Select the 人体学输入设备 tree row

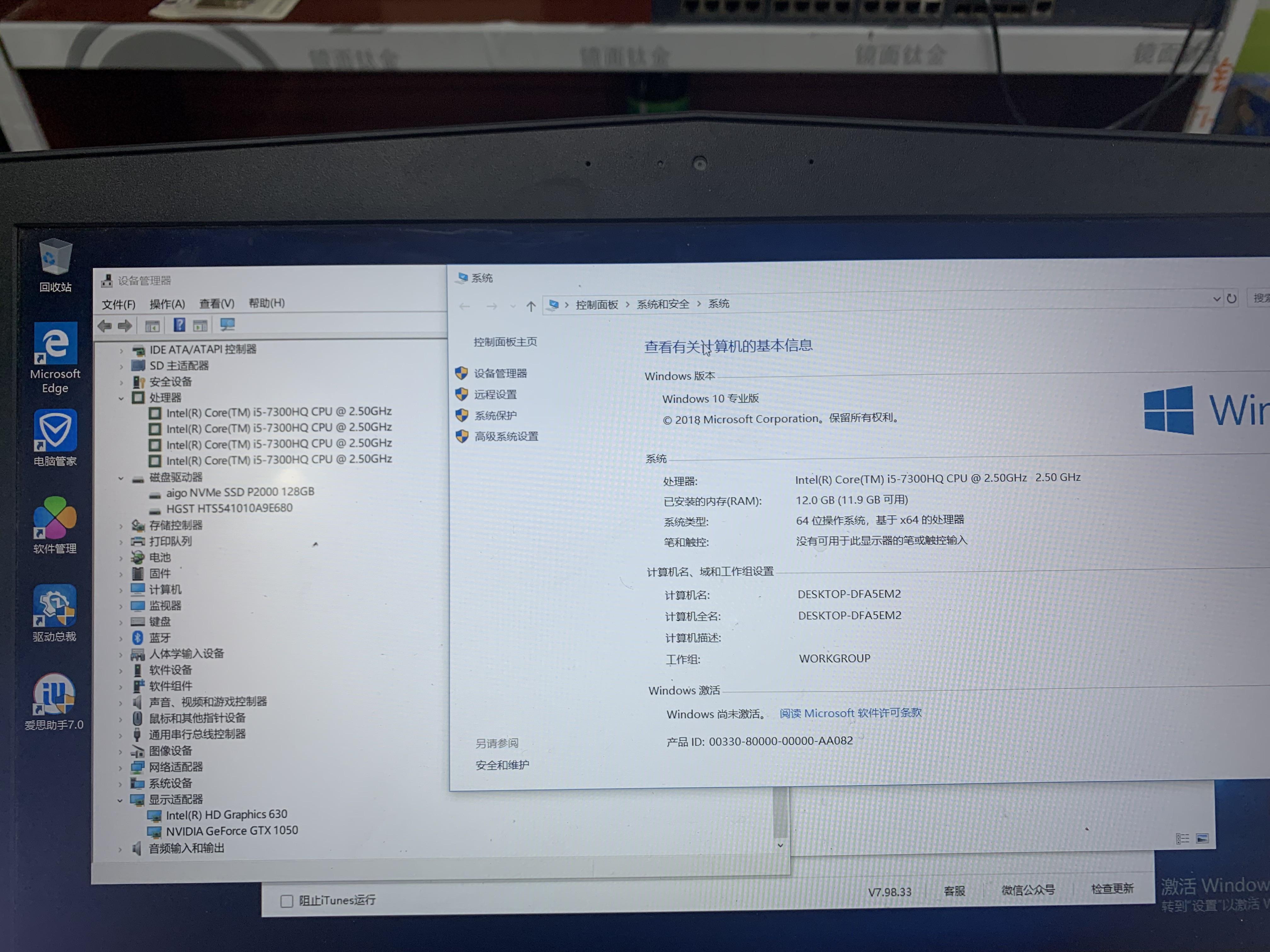click(x=186, y=654)
